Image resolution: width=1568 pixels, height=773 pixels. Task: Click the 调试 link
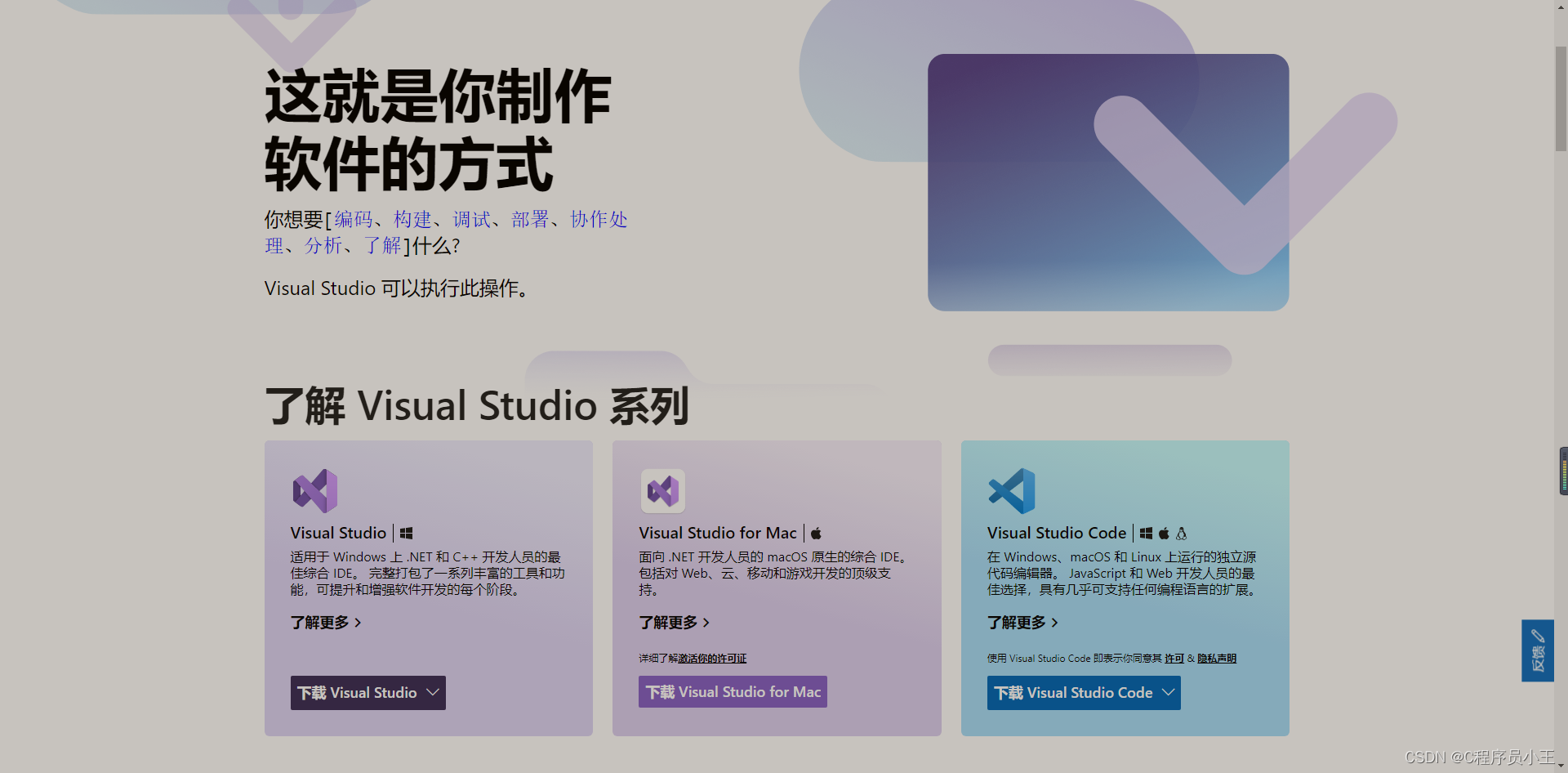click(472, 220)
